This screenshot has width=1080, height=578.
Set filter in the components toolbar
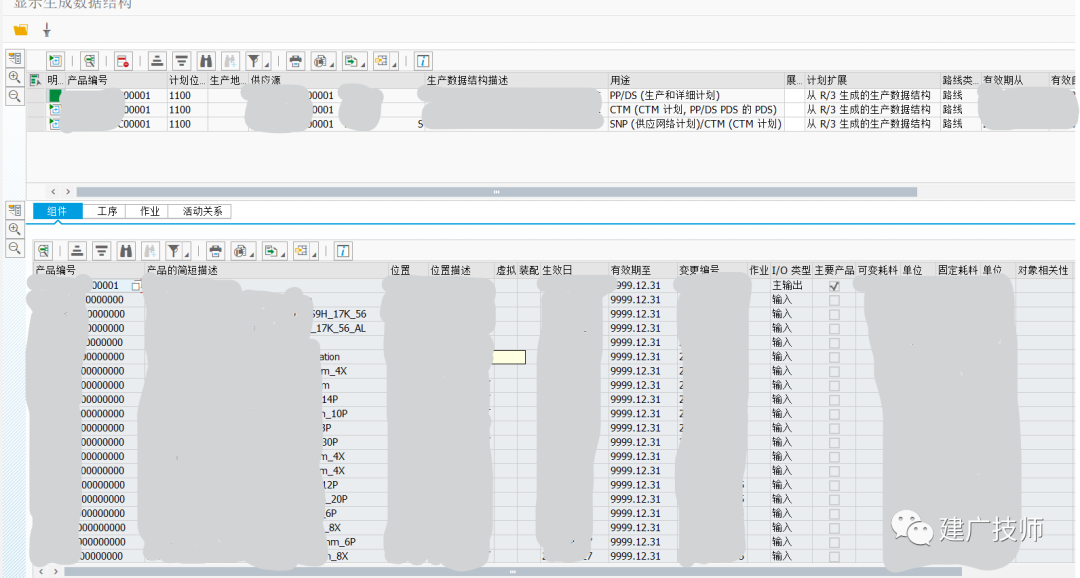coord(174,251)
